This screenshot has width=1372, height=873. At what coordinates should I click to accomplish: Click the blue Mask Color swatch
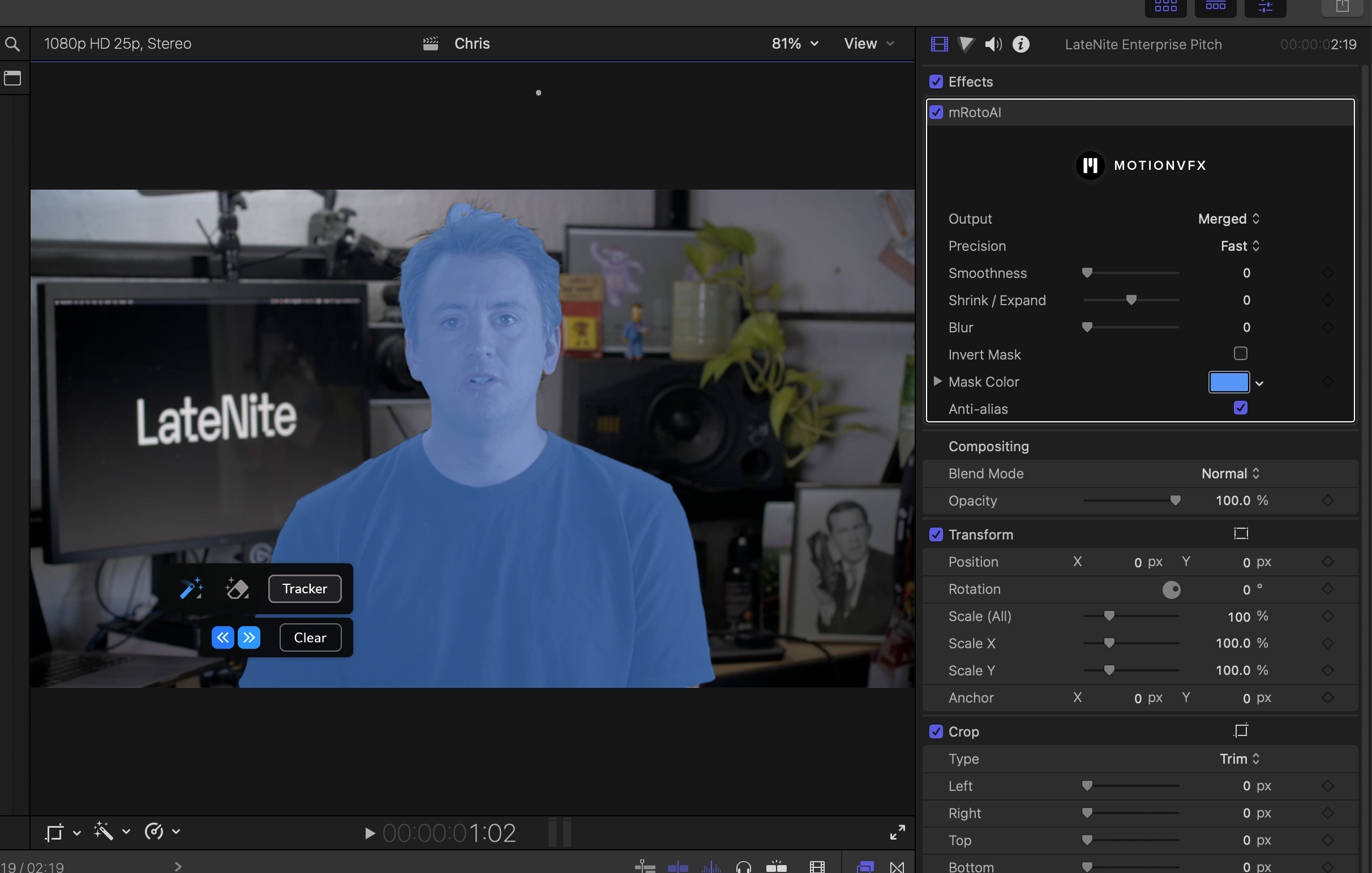(1229, 382)
